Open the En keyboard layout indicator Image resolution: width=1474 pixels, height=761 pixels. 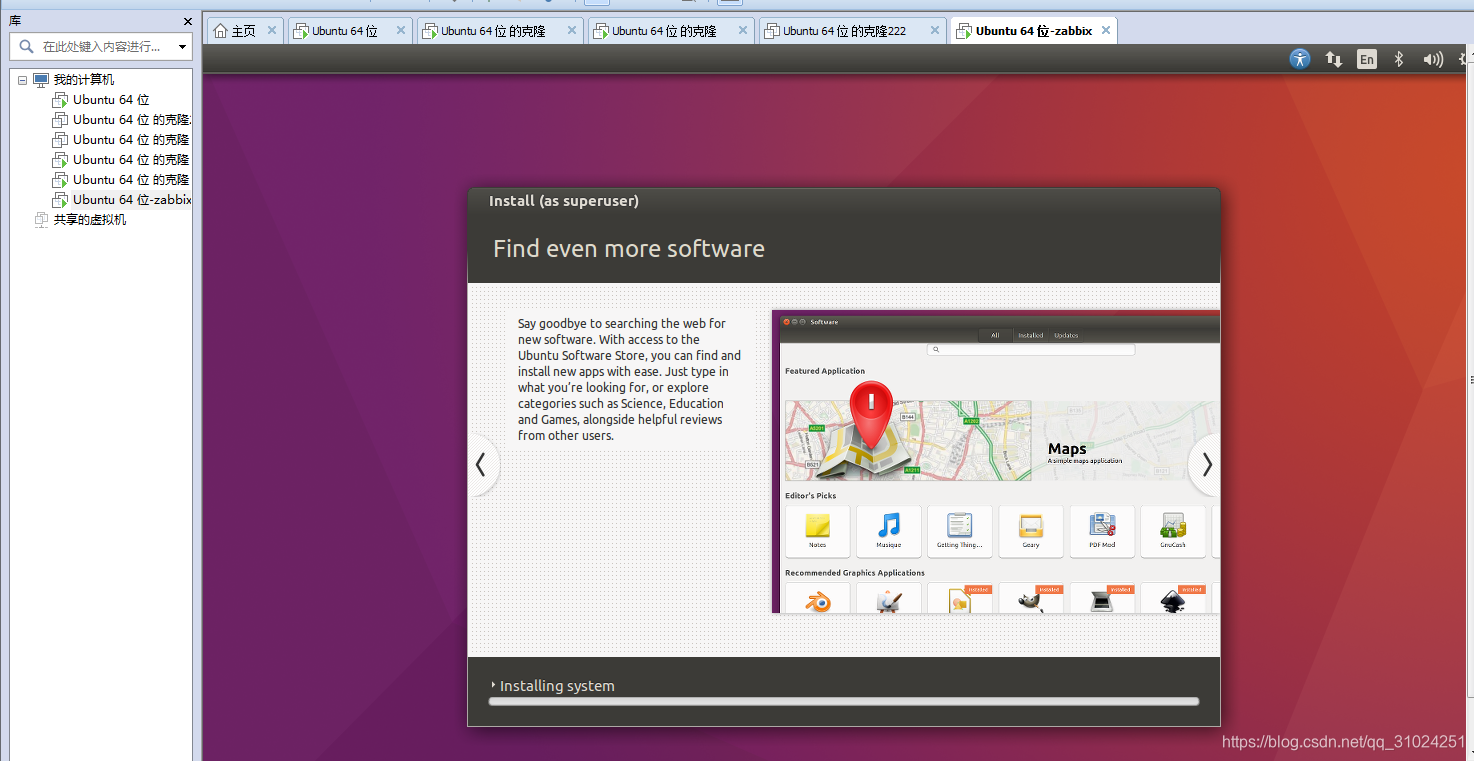[x=1367, y=59]
